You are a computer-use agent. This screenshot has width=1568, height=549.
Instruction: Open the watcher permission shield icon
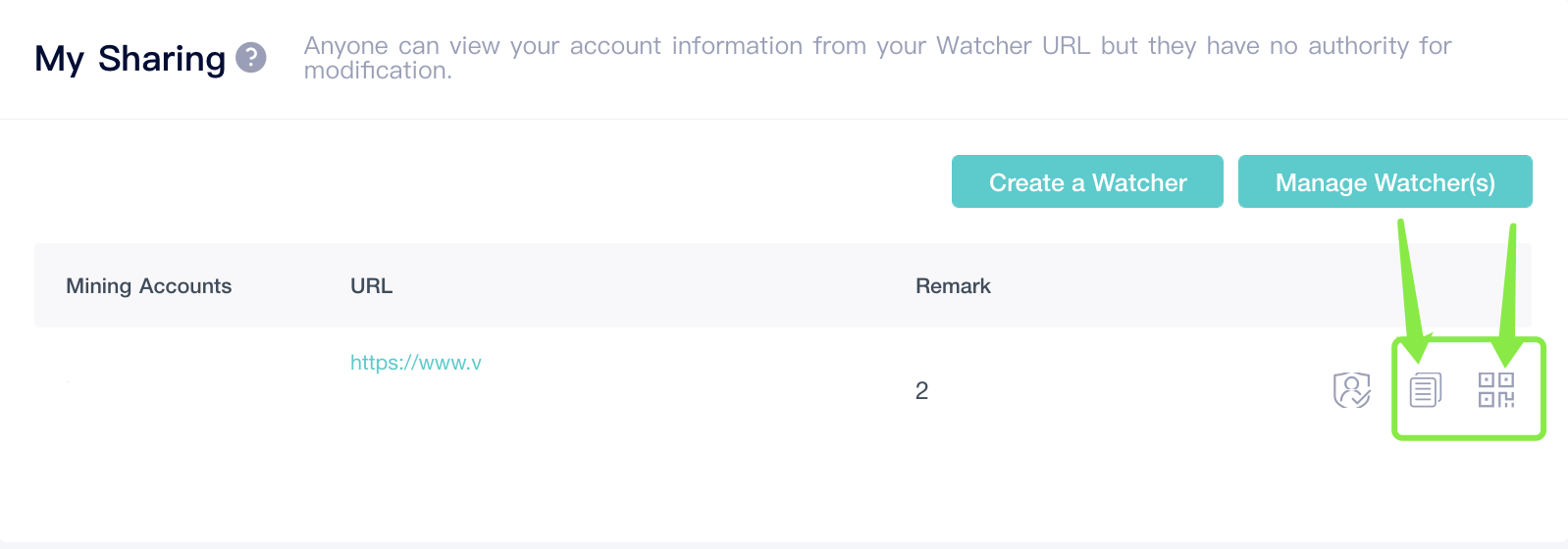1351,390
